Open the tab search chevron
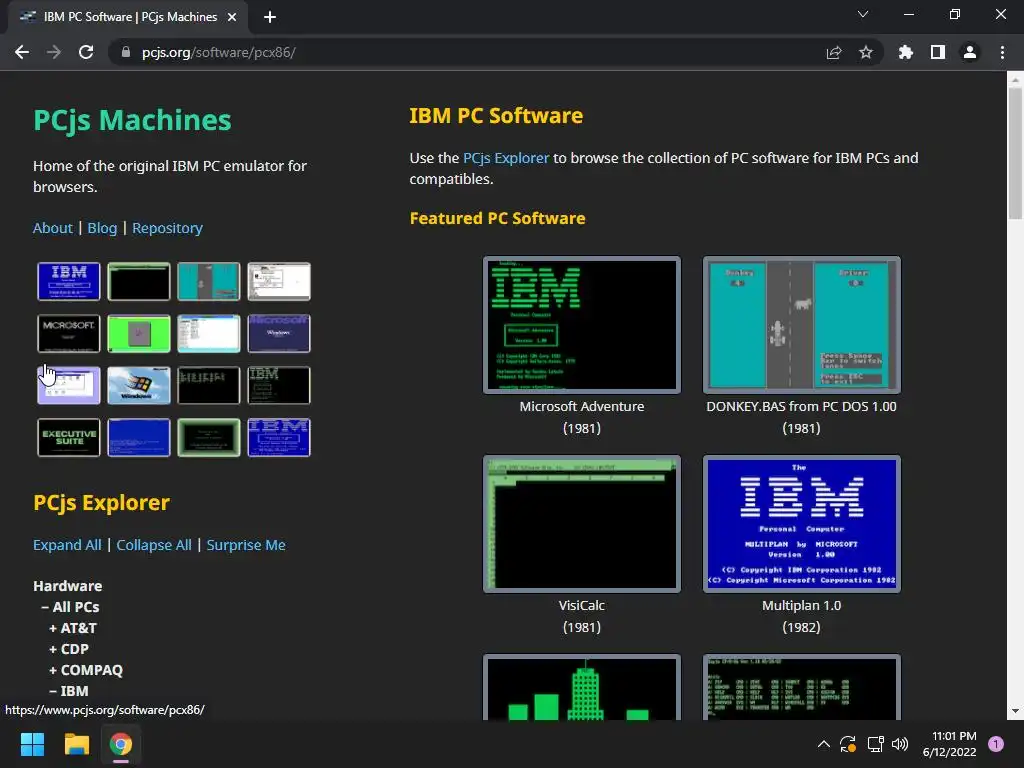Viewport: 1024px width, 768px height. pyautogui.click(x=863, y=14)
